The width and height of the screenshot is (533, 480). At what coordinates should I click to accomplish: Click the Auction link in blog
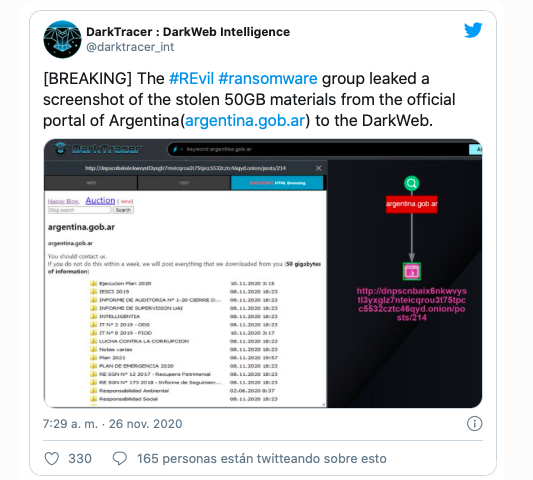tap(100, 201)
